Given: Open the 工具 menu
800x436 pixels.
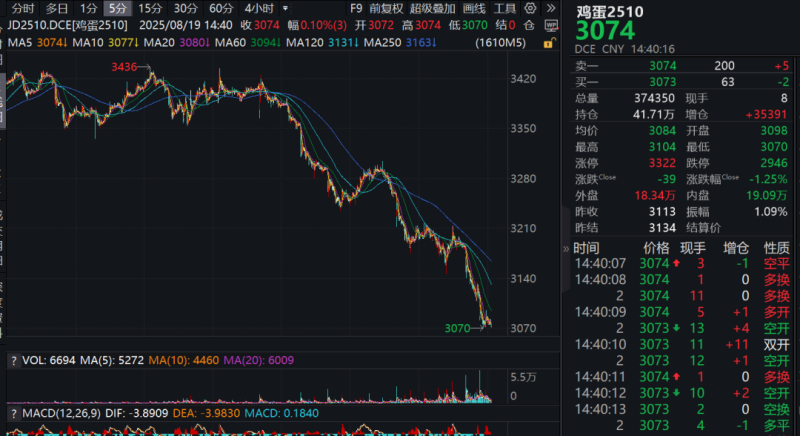Looking at the screenshot, I should click(x=505, y=8).
